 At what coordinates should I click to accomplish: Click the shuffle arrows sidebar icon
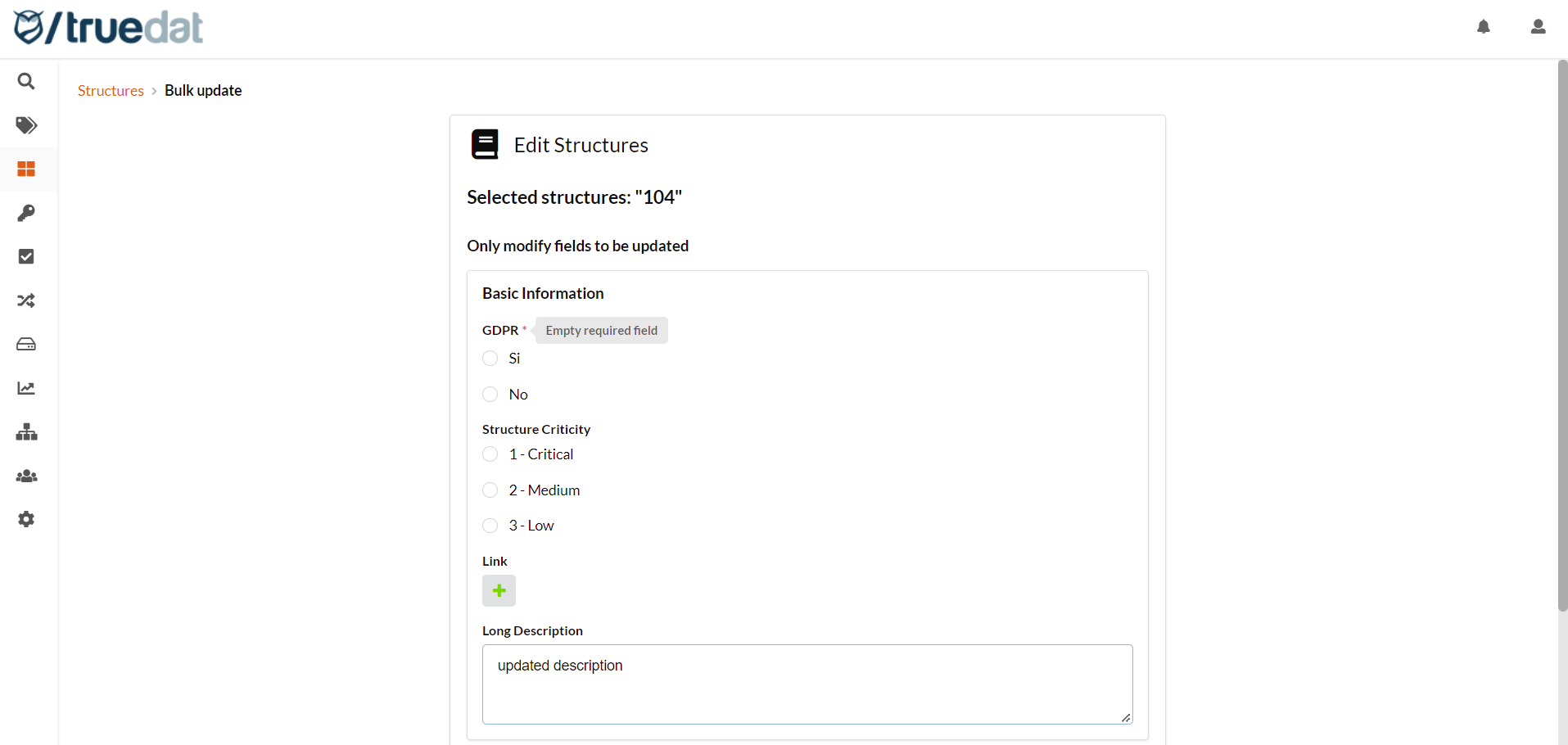click(26, 300)
